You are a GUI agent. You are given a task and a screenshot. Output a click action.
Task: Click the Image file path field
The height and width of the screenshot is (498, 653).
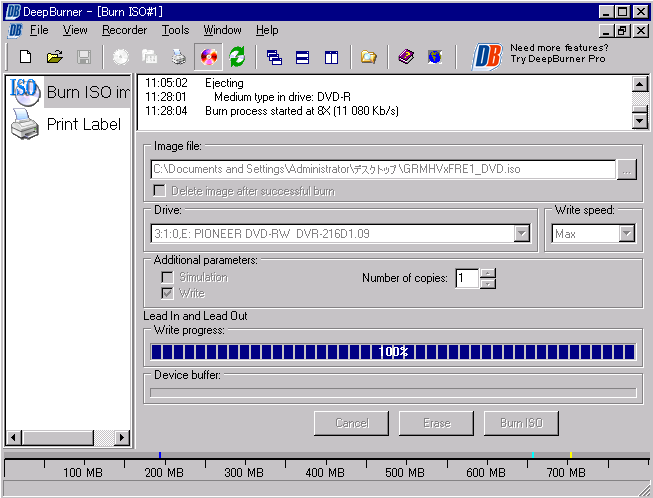[x=383, y=169]
